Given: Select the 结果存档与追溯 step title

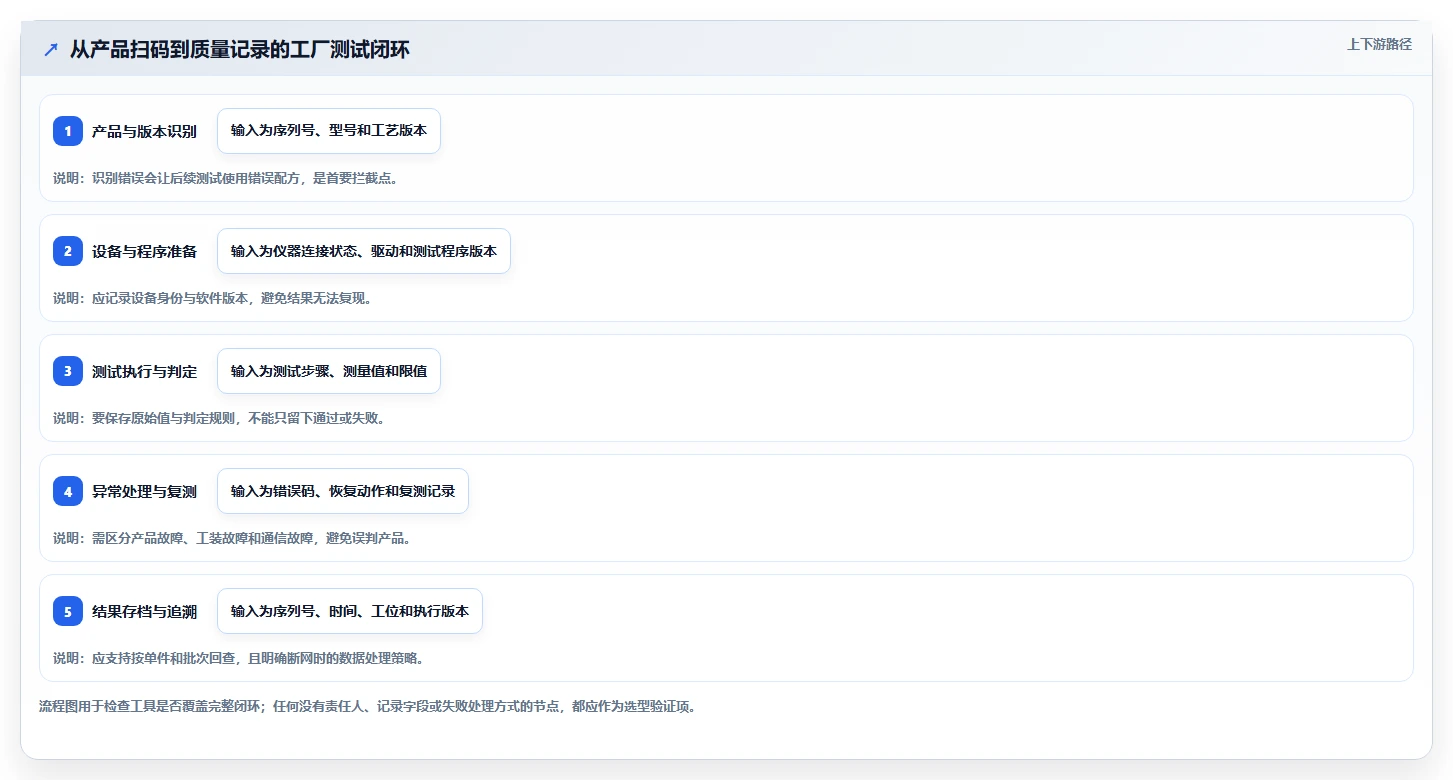Looking at the screenshot, I should pos(144,611).
